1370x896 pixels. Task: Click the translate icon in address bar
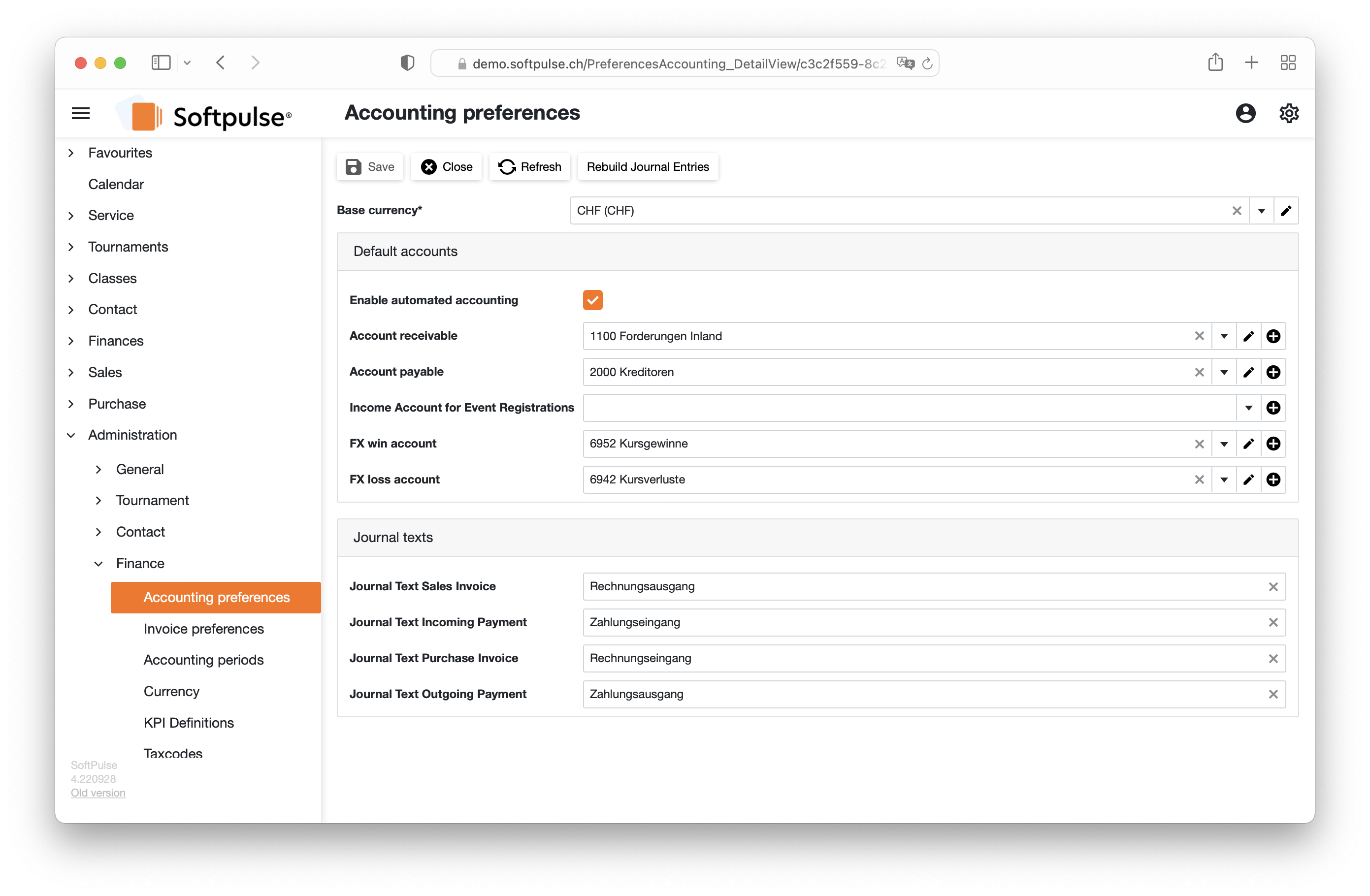[x=905, y=64]
